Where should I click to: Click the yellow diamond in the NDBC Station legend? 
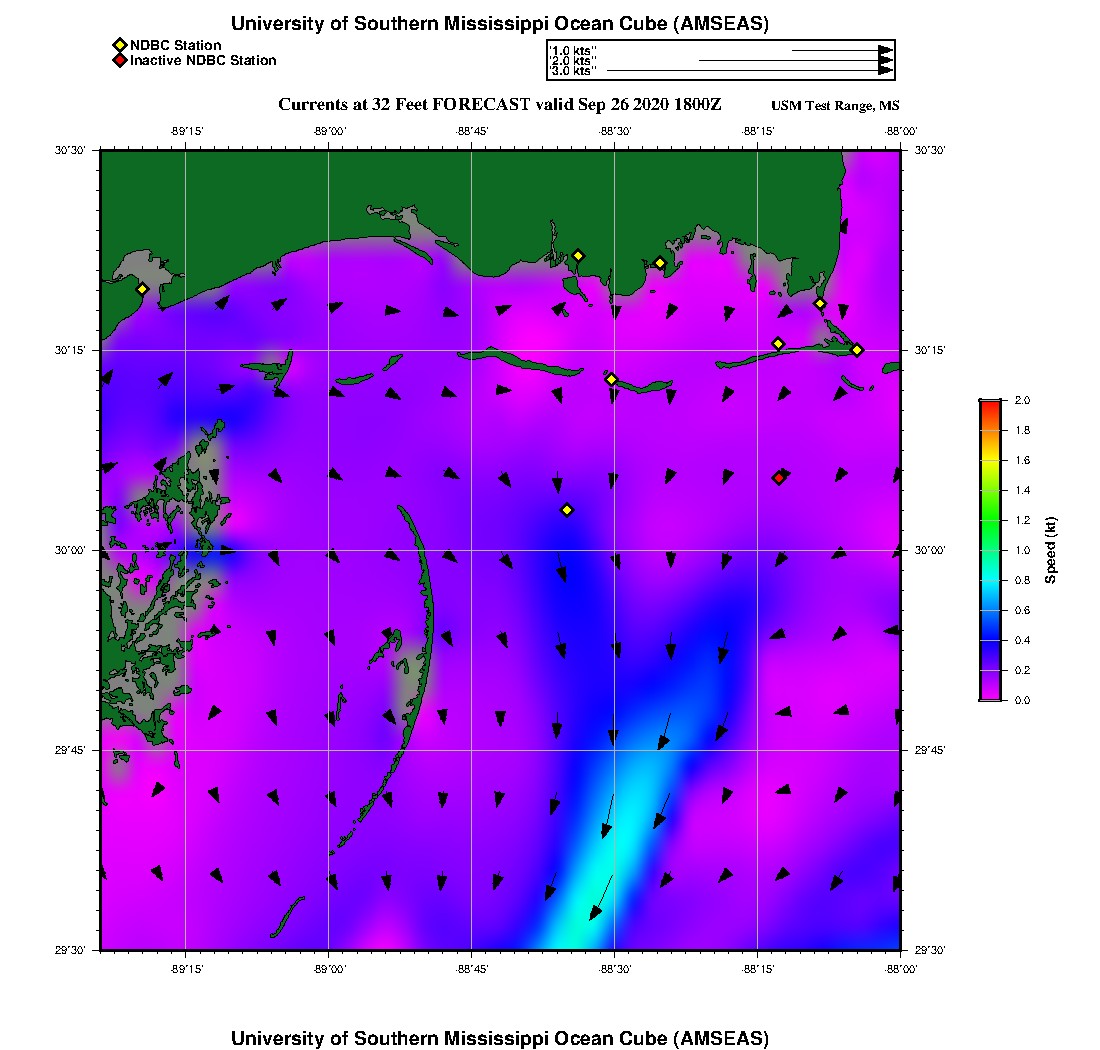click(x=119, y=45)
